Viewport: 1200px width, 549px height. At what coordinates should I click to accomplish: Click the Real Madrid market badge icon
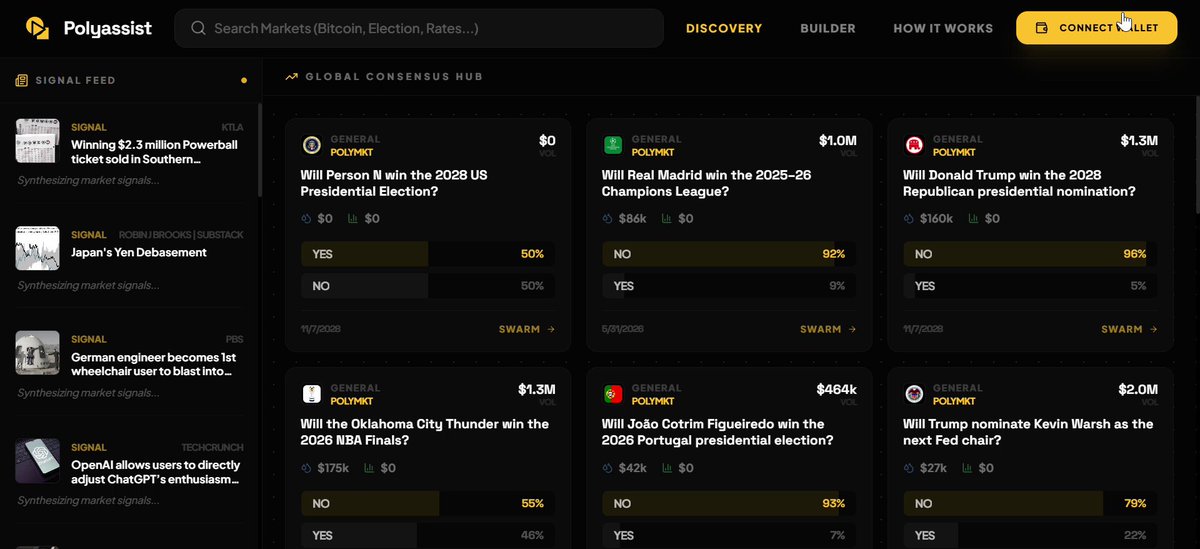(x=613, y=146)
